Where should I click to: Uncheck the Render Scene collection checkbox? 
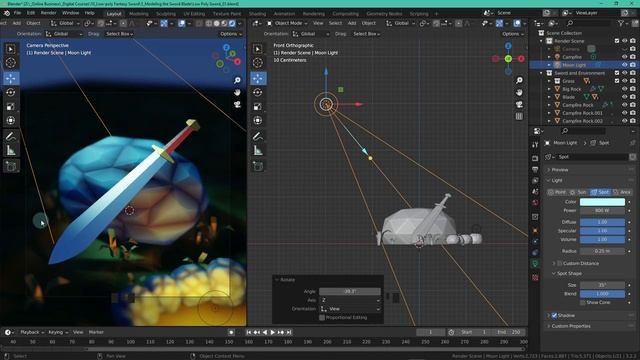[617, 41]
